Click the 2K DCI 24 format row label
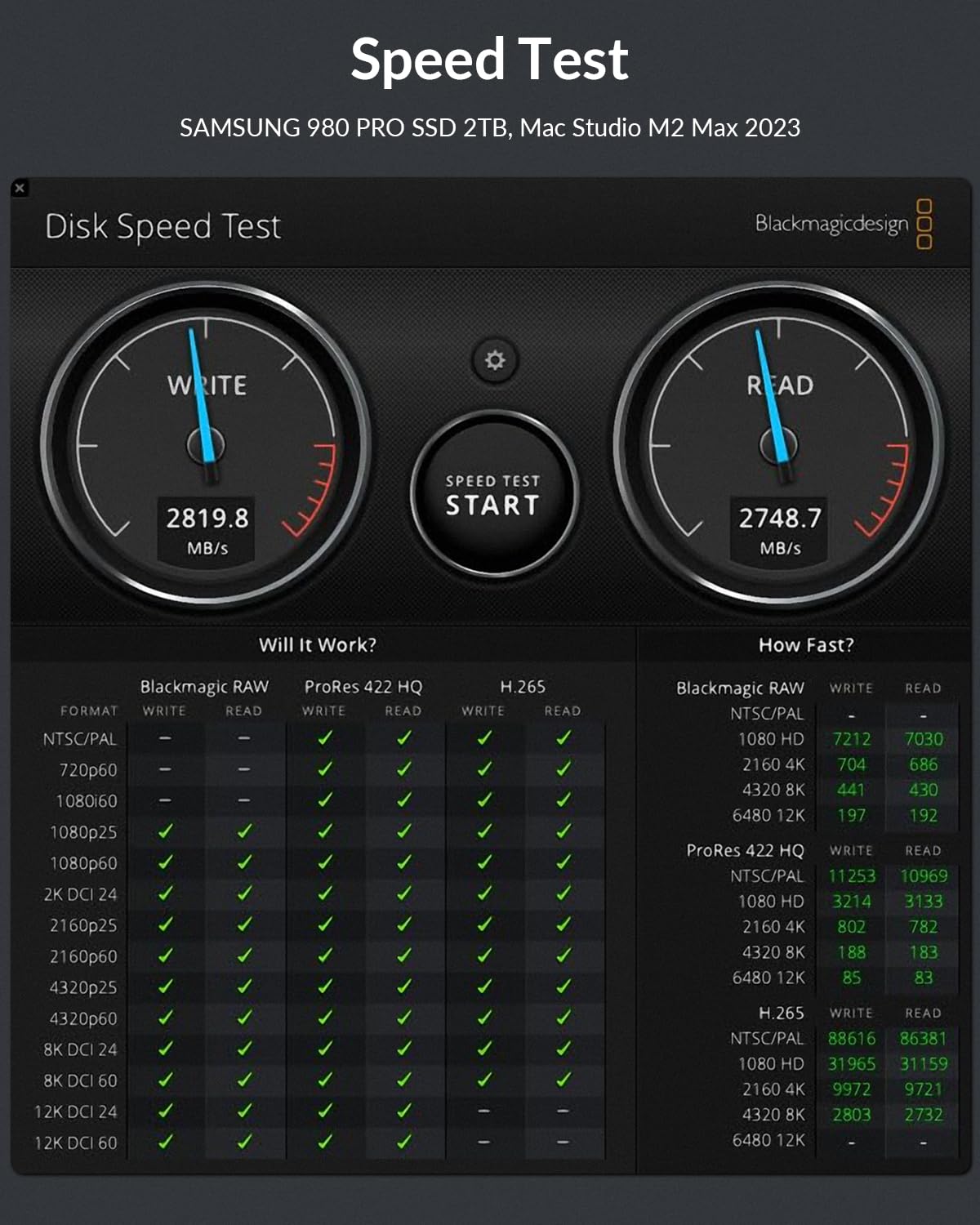Screen dimensions: 980x1225 80,894
